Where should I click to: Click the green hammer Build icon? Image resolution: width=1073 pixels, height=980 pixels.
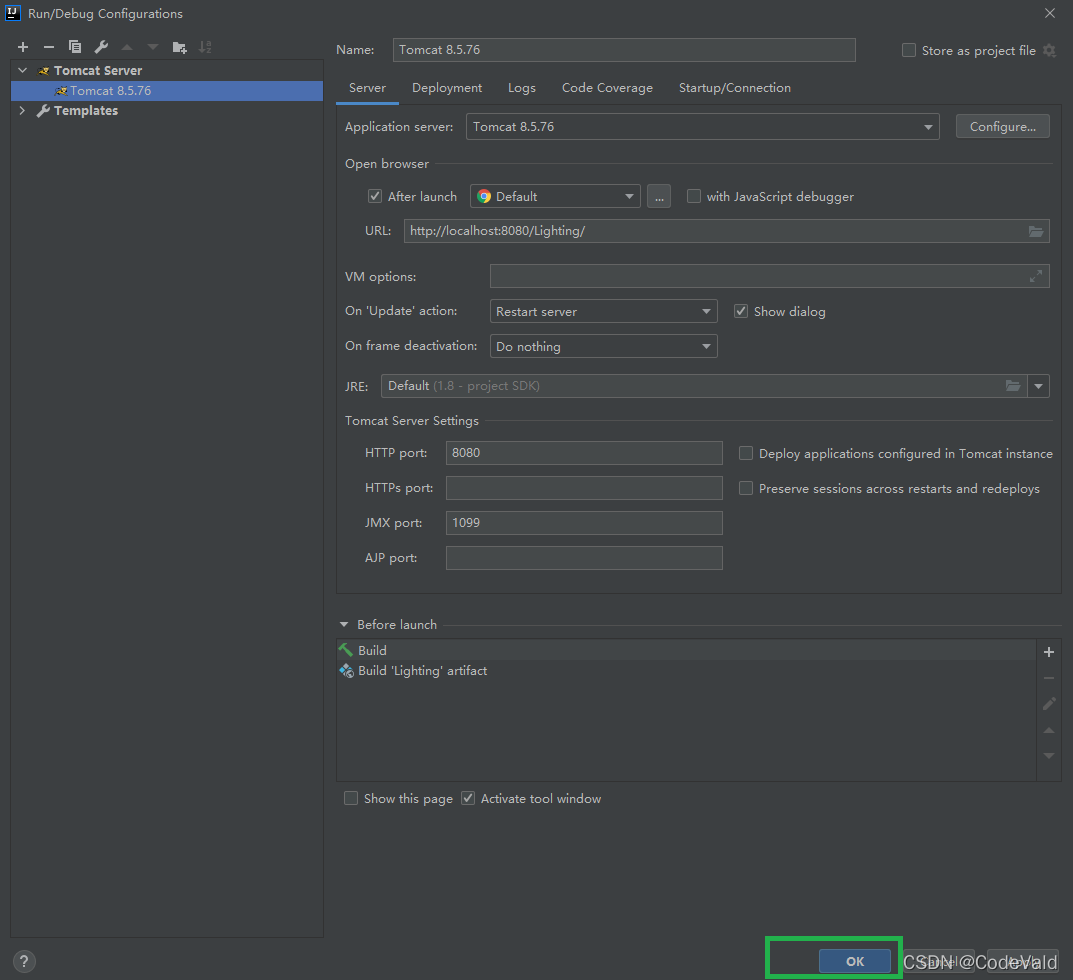point(346,650)
